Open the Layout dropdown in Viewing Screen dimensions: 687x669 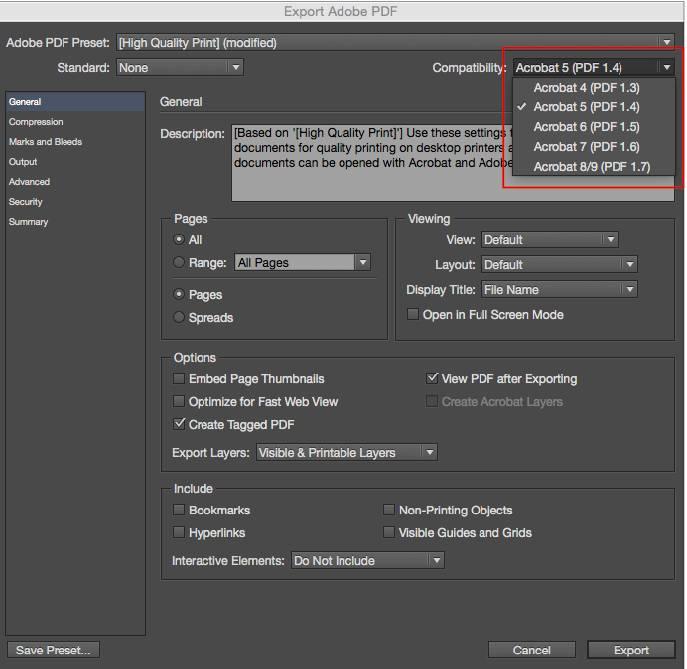559,265
